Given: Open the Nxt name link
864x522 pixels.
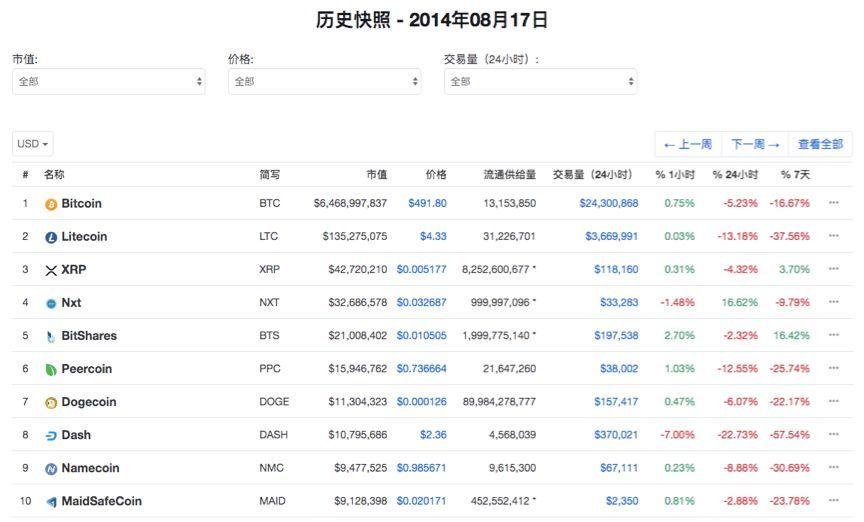Looking at the screenshot, I should click(x=71, y=303).
